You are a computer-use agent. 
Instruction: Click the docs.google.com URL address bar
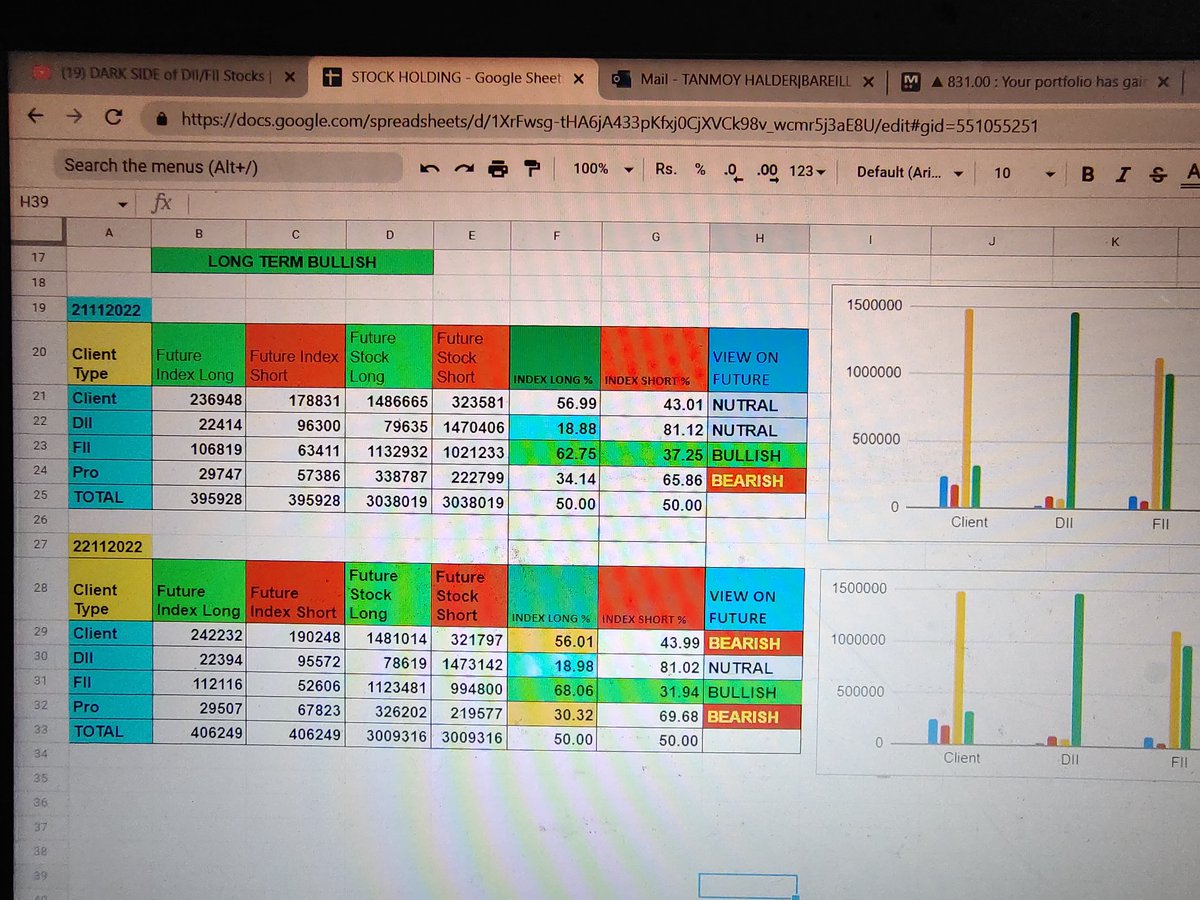[610, 124]
